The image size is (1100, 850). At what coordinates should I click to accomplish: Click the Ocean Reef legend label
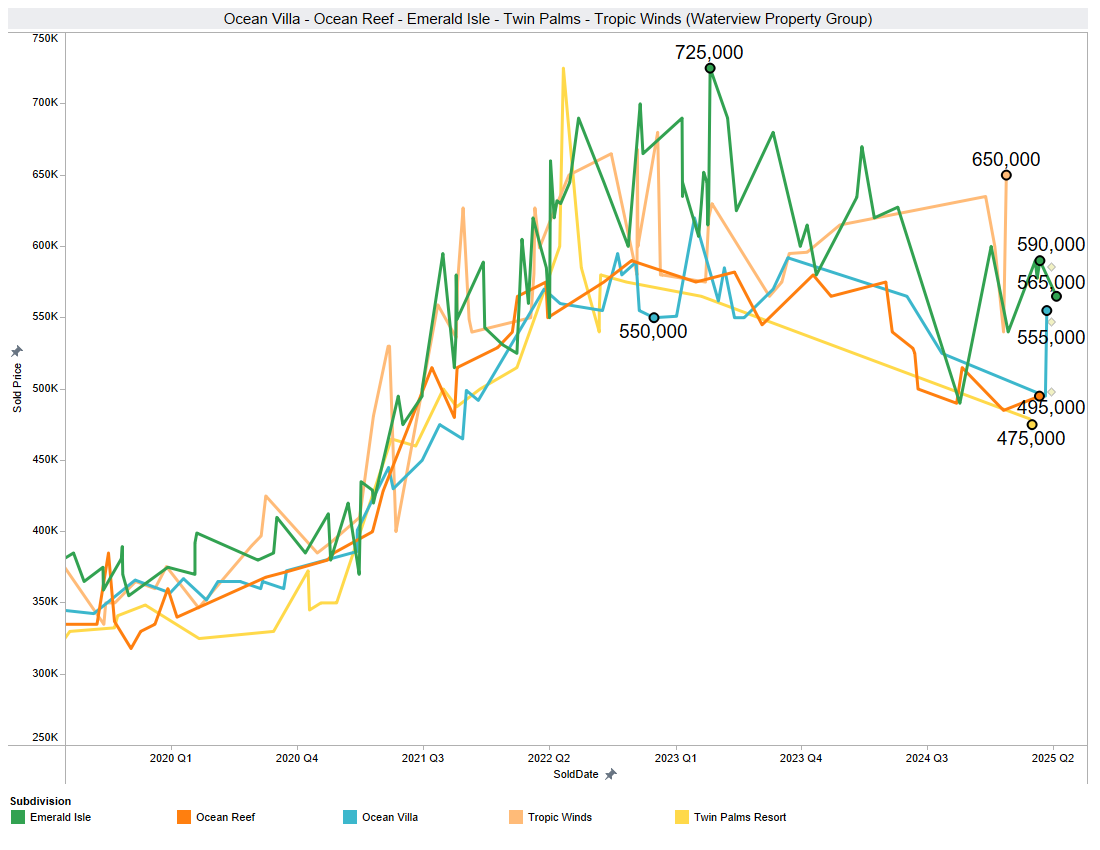[225, 817]
